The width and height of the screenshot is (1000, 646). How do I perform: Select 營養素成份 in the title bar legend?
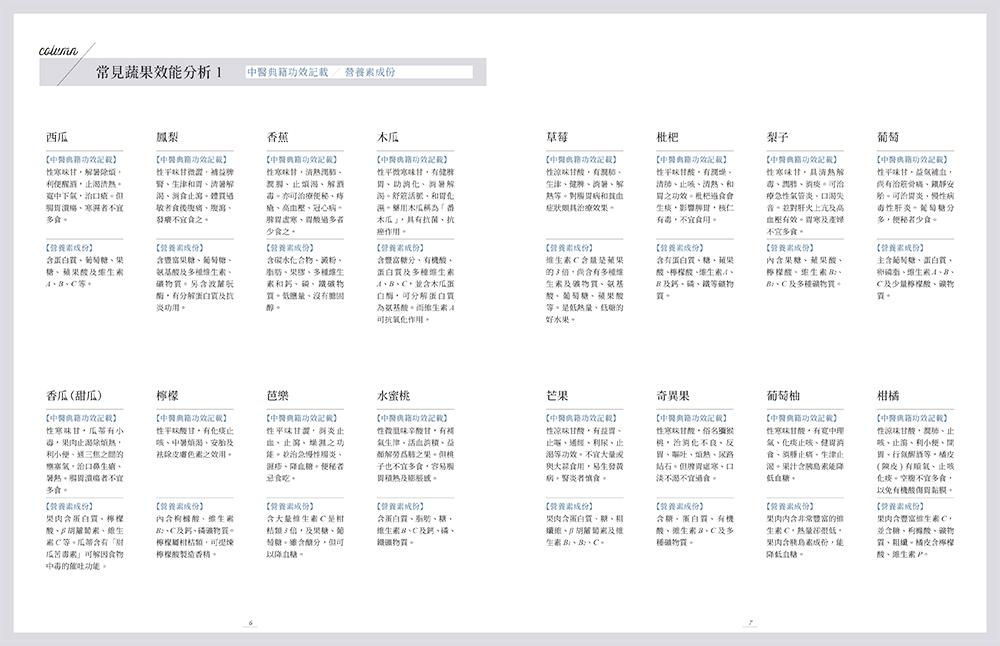click(x=370, y=72)
